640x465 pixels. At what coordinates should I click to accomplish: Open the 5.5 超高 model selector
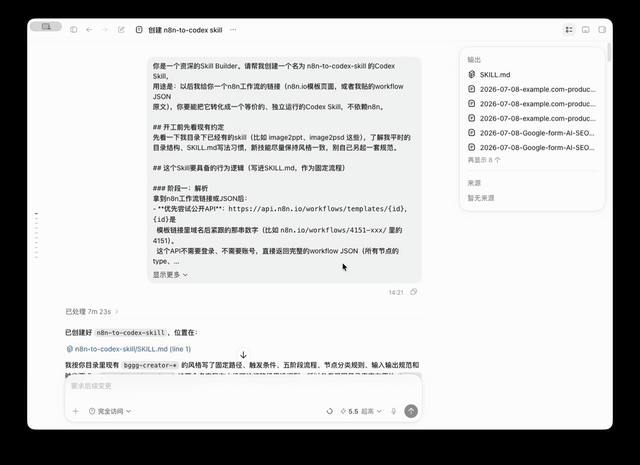(x=361, y=411)
